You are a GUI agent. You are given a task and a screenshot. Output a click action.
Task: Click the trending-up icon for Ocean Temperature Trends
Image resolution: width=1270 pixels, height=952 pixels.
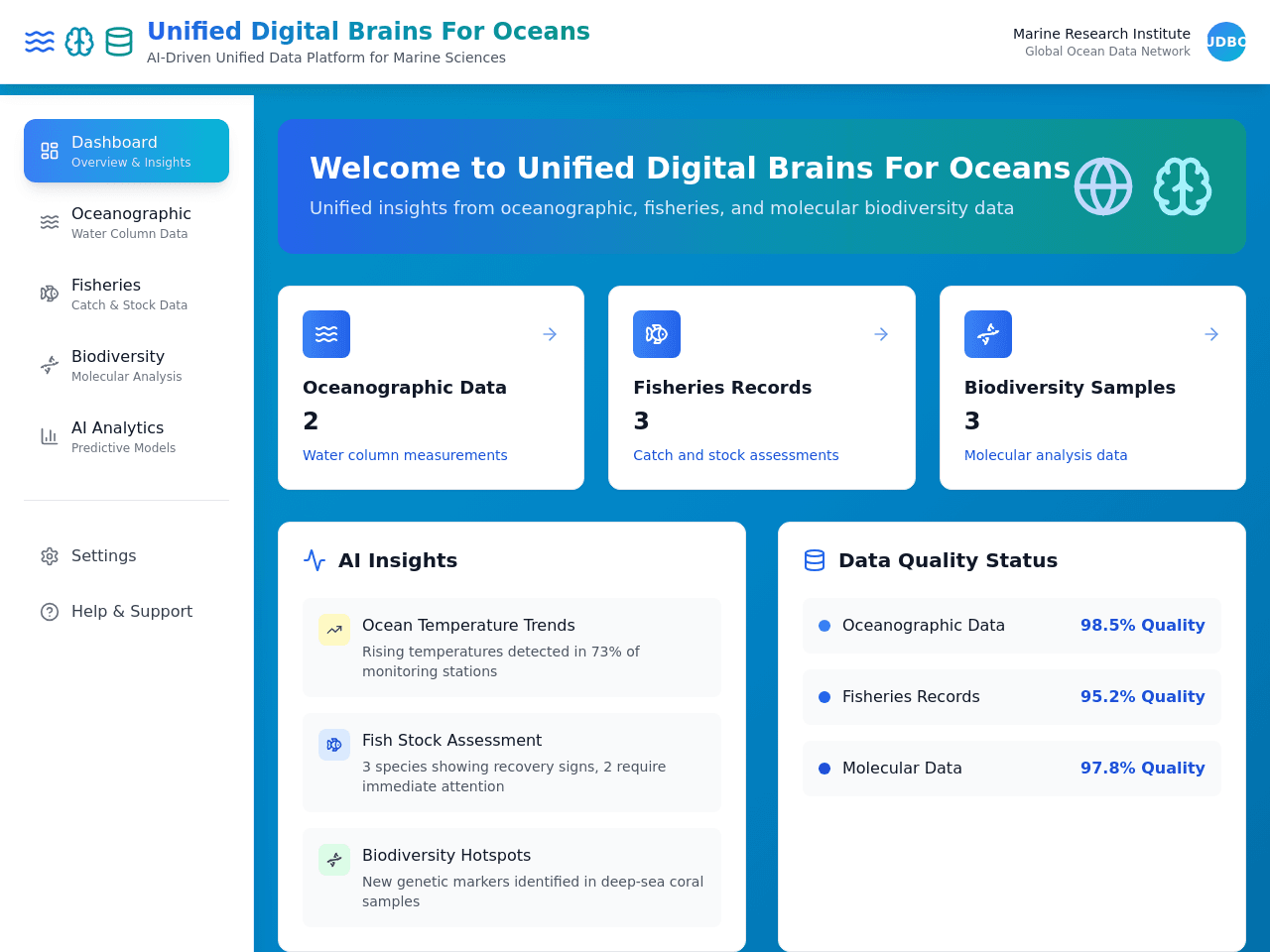[x=334, y=630]
